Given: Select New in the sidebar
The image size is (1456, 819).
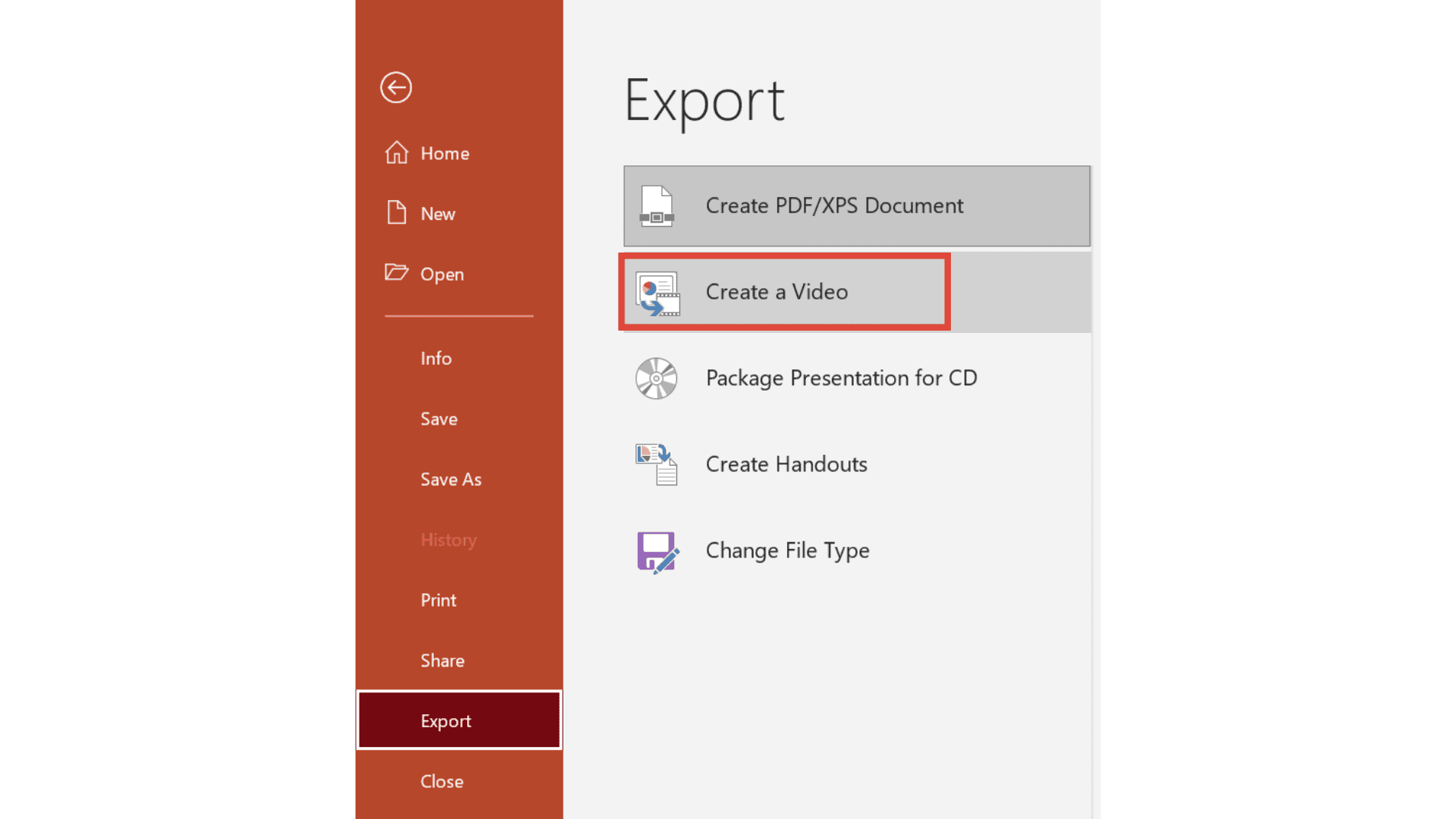Looking at the screenshot, I should [x=459, y=214].
